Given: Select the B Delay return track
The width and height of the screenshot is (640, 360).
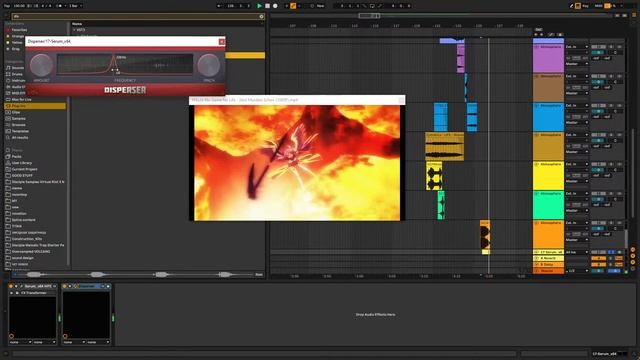Looking at the screenshot, I should click(x=548, y=264).
